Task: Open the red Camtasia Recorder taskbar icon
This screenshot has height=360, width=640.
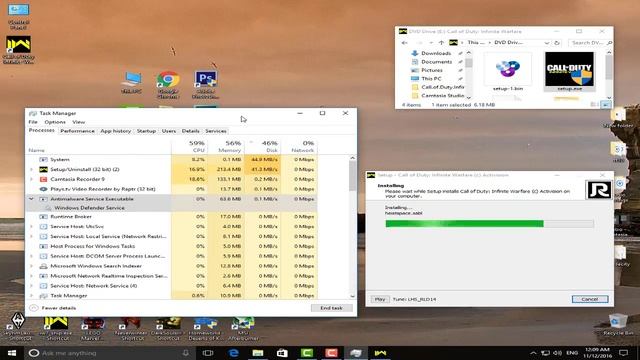Action: click(x=331, y=353)
